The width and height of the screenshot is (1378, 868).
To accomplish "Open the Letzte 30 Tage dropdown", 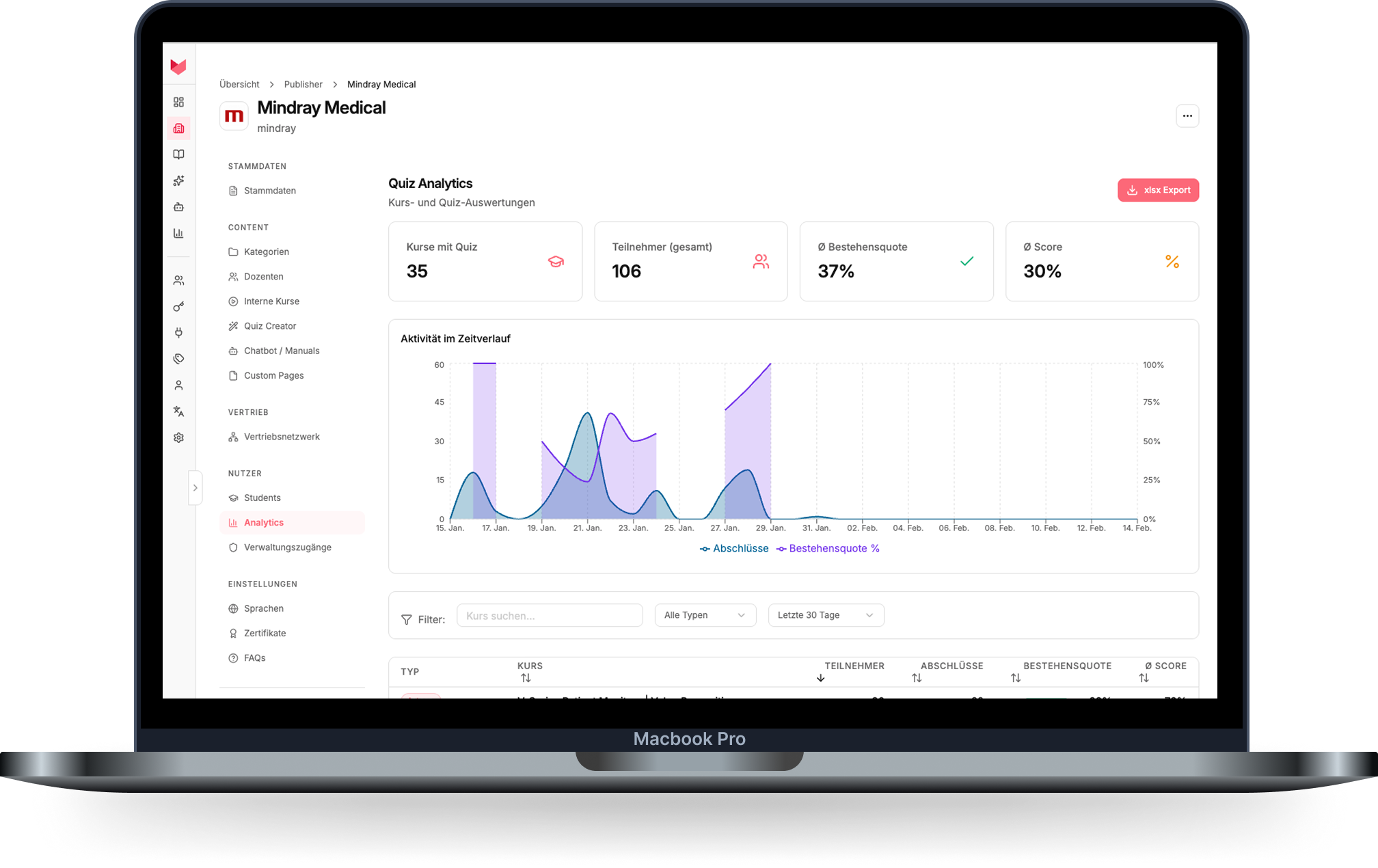I will tap(825, 615).
